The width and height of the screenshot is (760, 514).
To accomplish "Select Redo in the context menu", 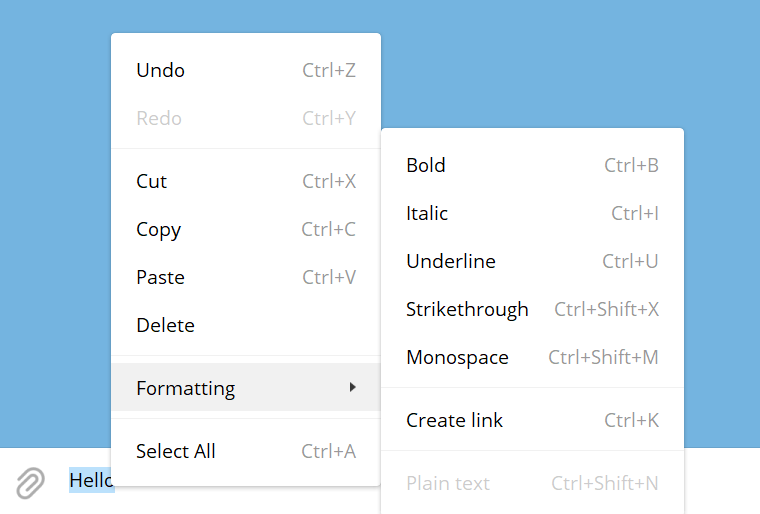I will 159,119.
